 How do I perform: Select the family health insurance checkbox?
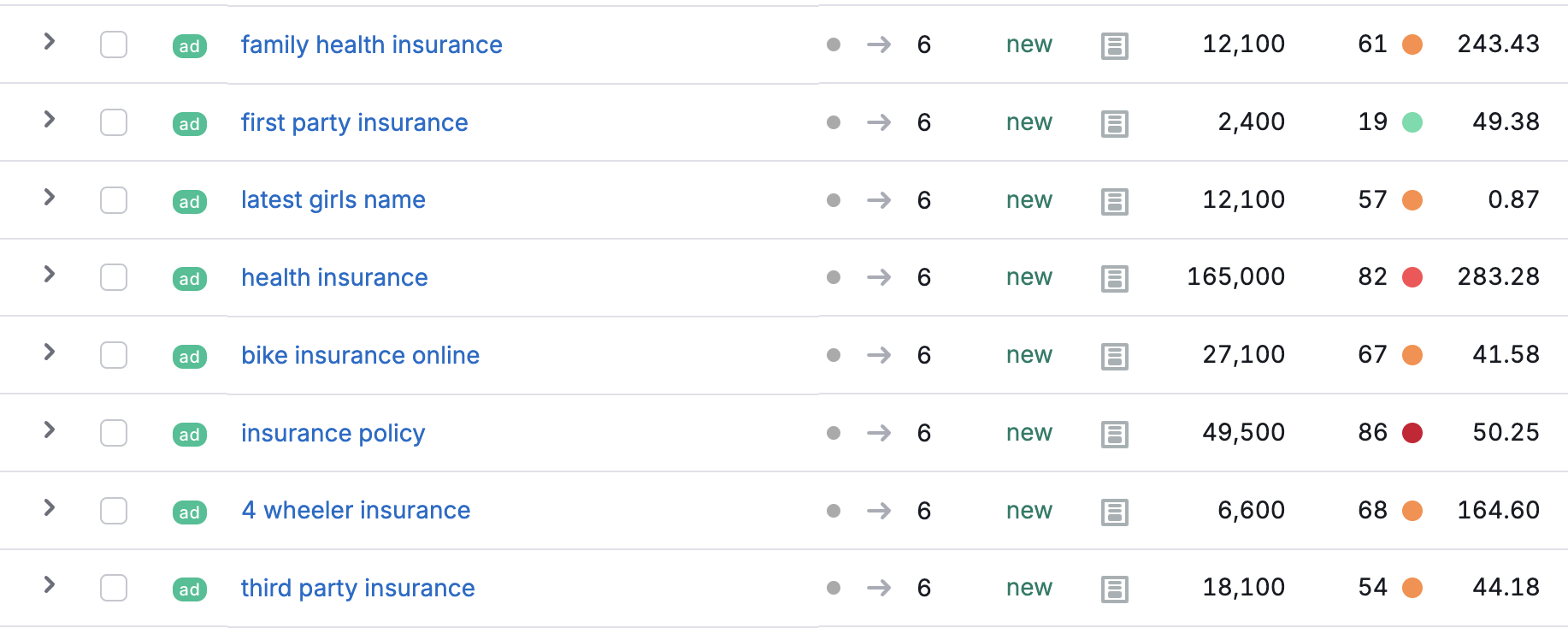click(114, 44)
